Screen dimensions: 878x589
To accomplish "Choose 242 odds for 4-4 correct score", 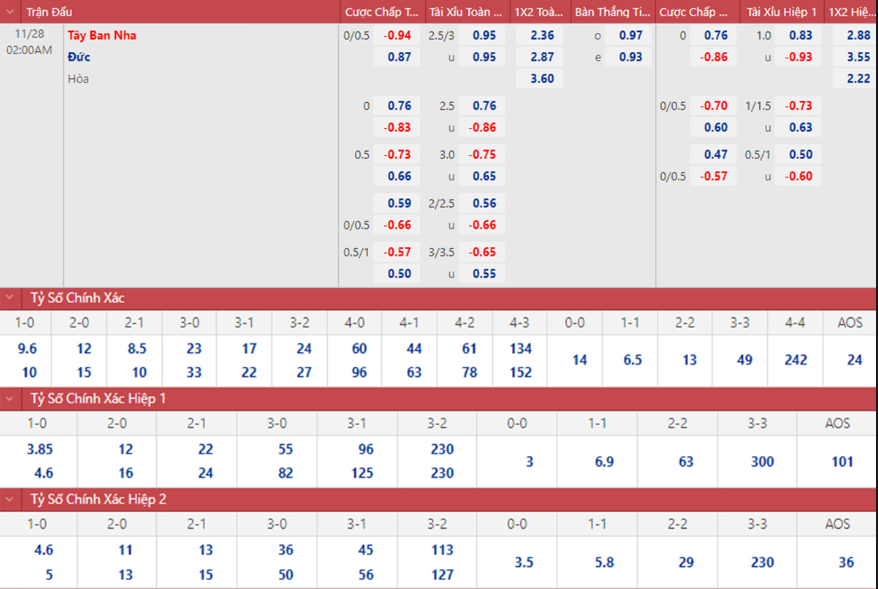I will (796, 360).
